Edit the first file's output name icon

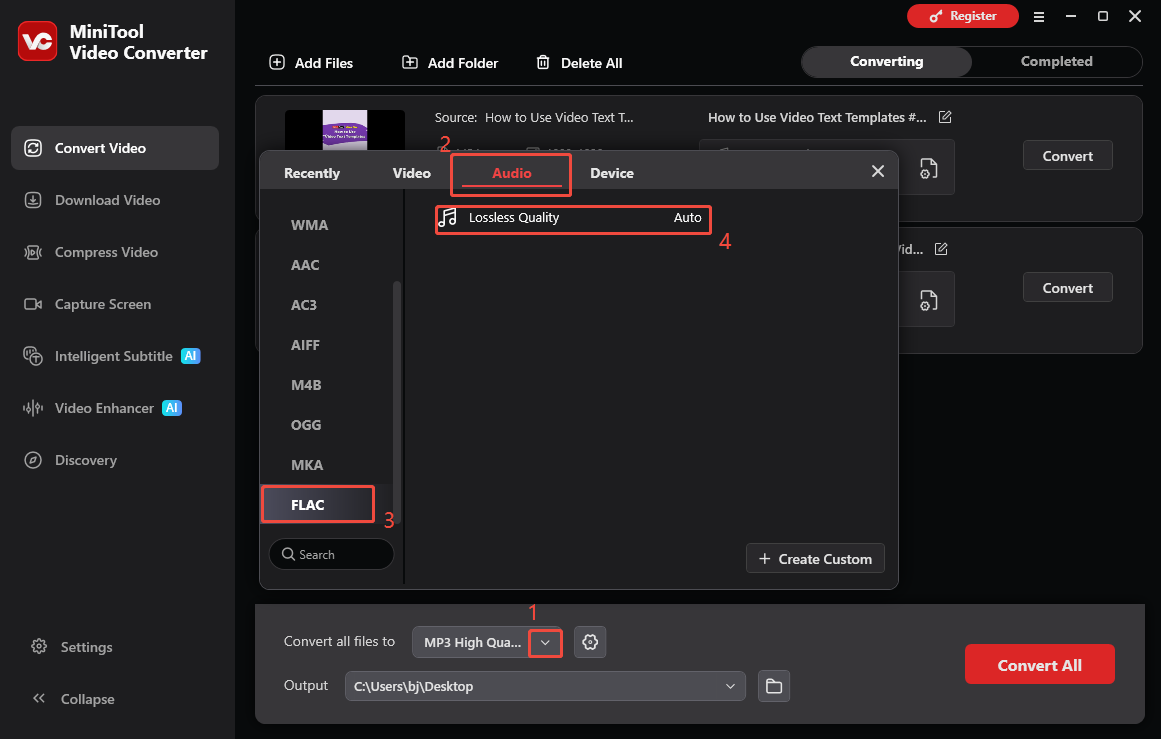coord(945,117)
